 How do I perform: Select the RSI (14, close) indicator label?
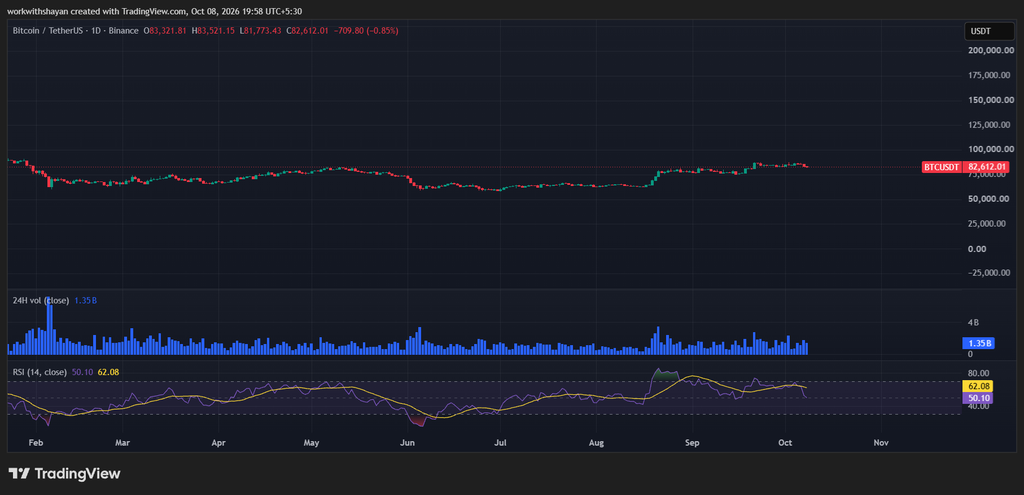pyautogui.click(x=40, y=372)
